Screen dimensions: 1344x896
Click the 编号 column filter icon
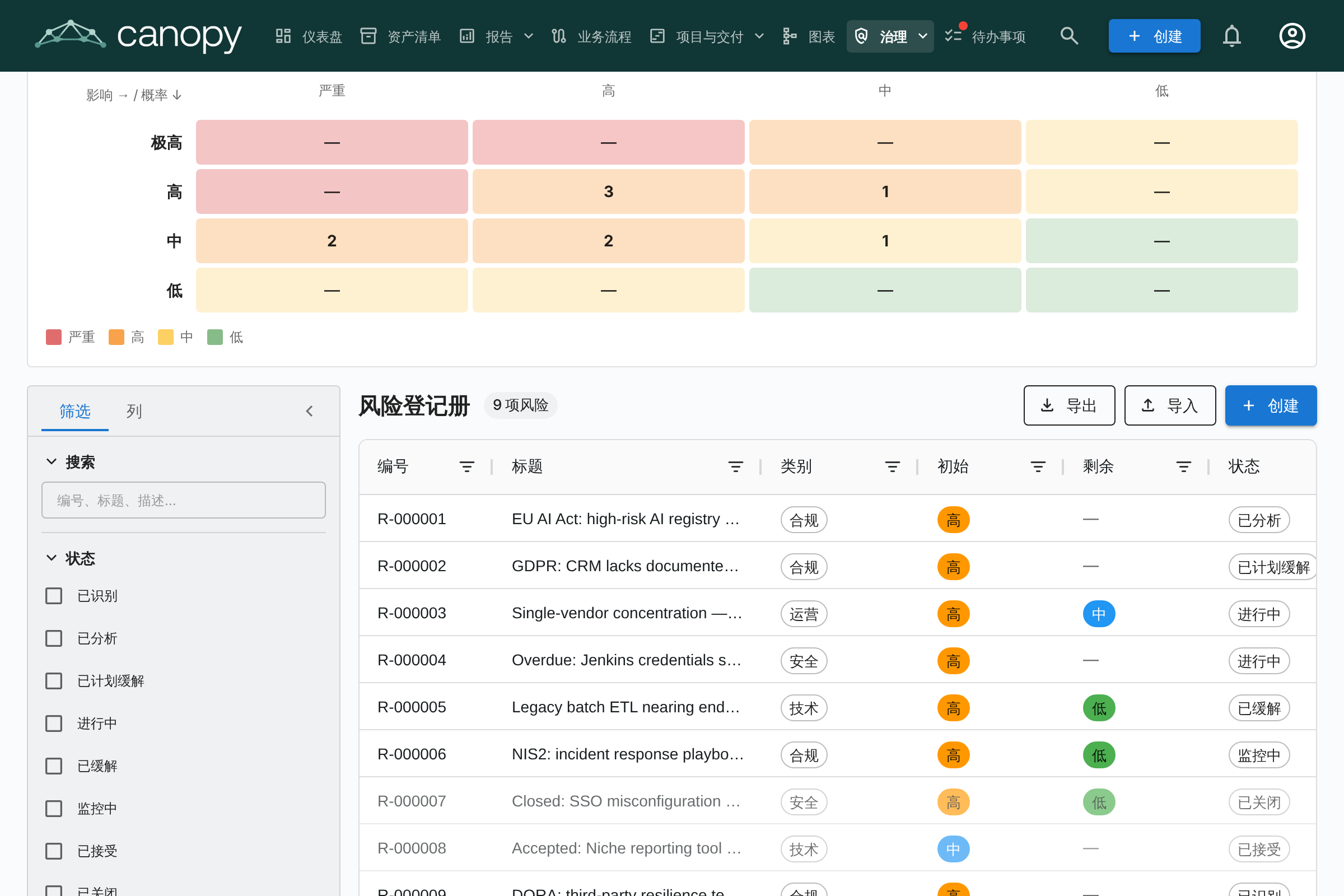pyautogui.click(x=467, y=467)
